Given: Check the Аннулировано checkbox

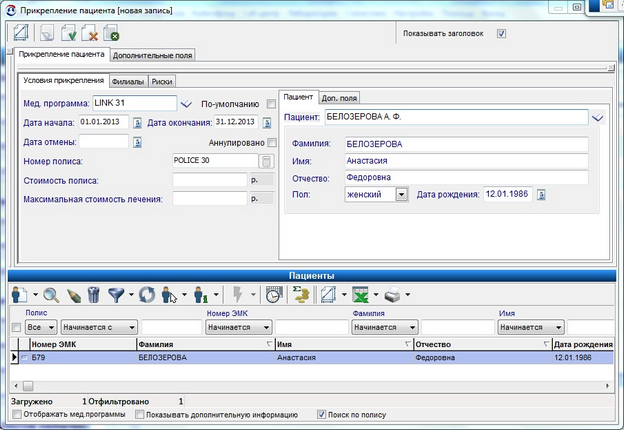Looking at the screenshot, I should (272, 142).
